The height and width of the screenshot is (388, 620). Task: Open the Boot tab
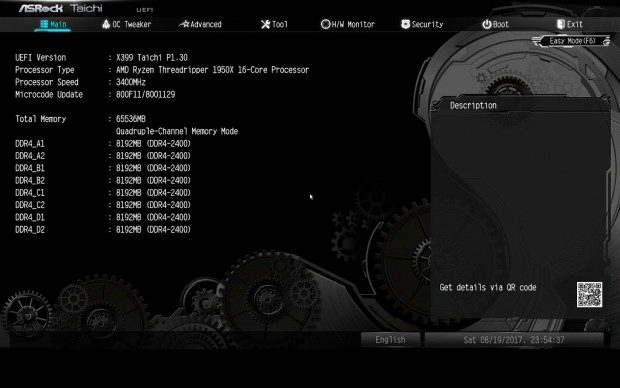tap(495, 24)
